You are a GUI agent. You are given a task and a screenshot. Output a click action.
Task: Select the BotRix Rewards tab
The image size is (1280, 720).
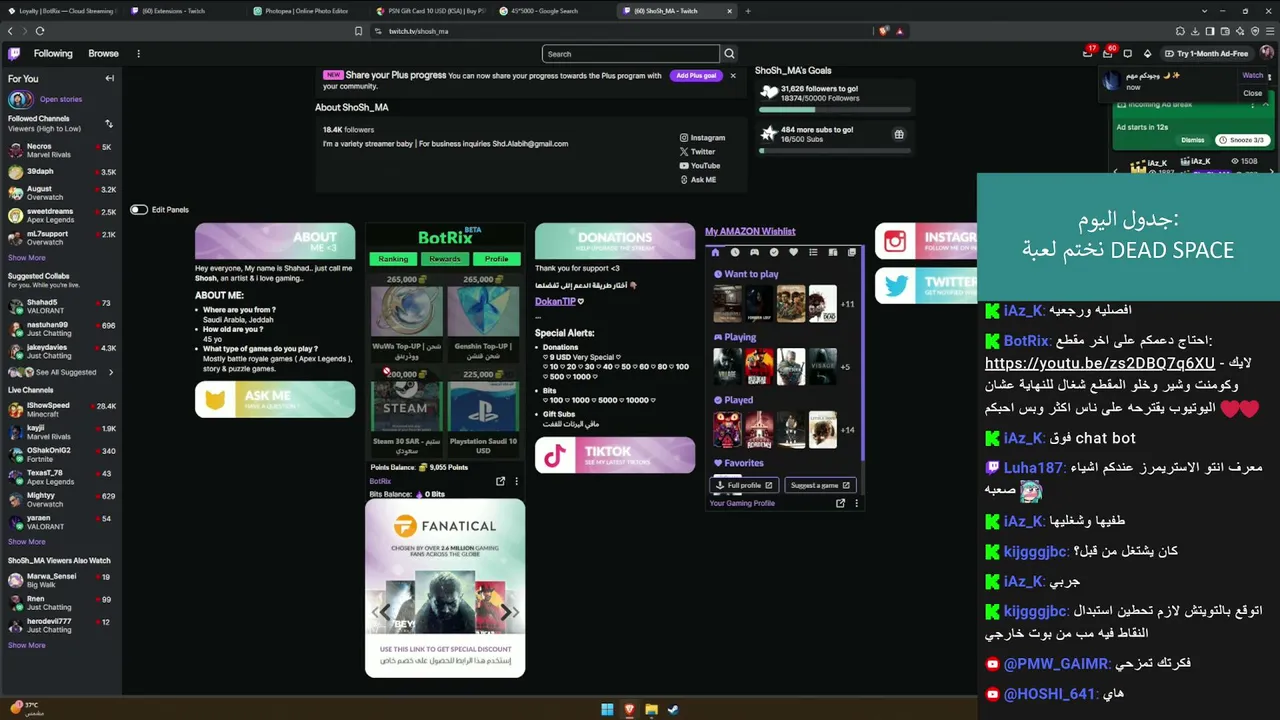coord(445,259)
